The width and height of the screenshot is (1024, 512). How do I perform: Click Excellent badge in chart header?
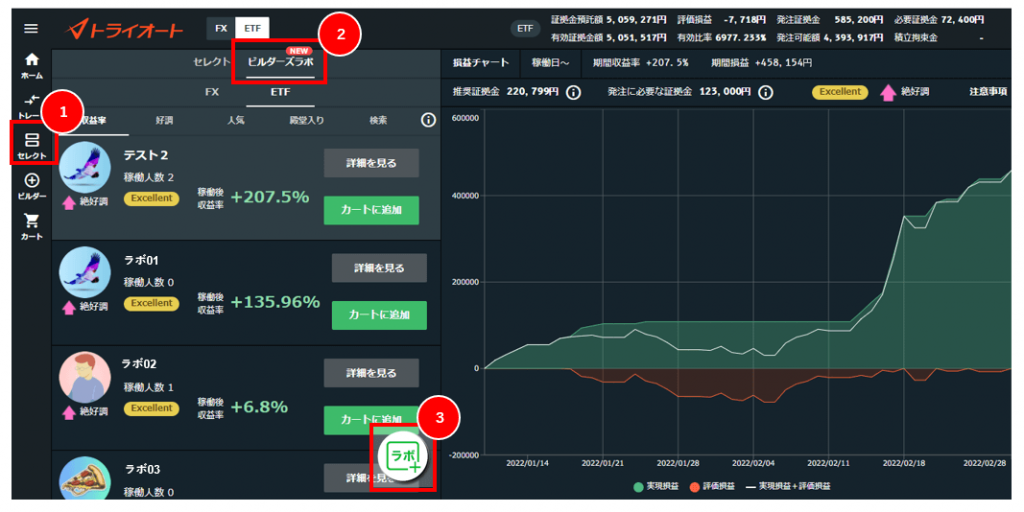840,92
